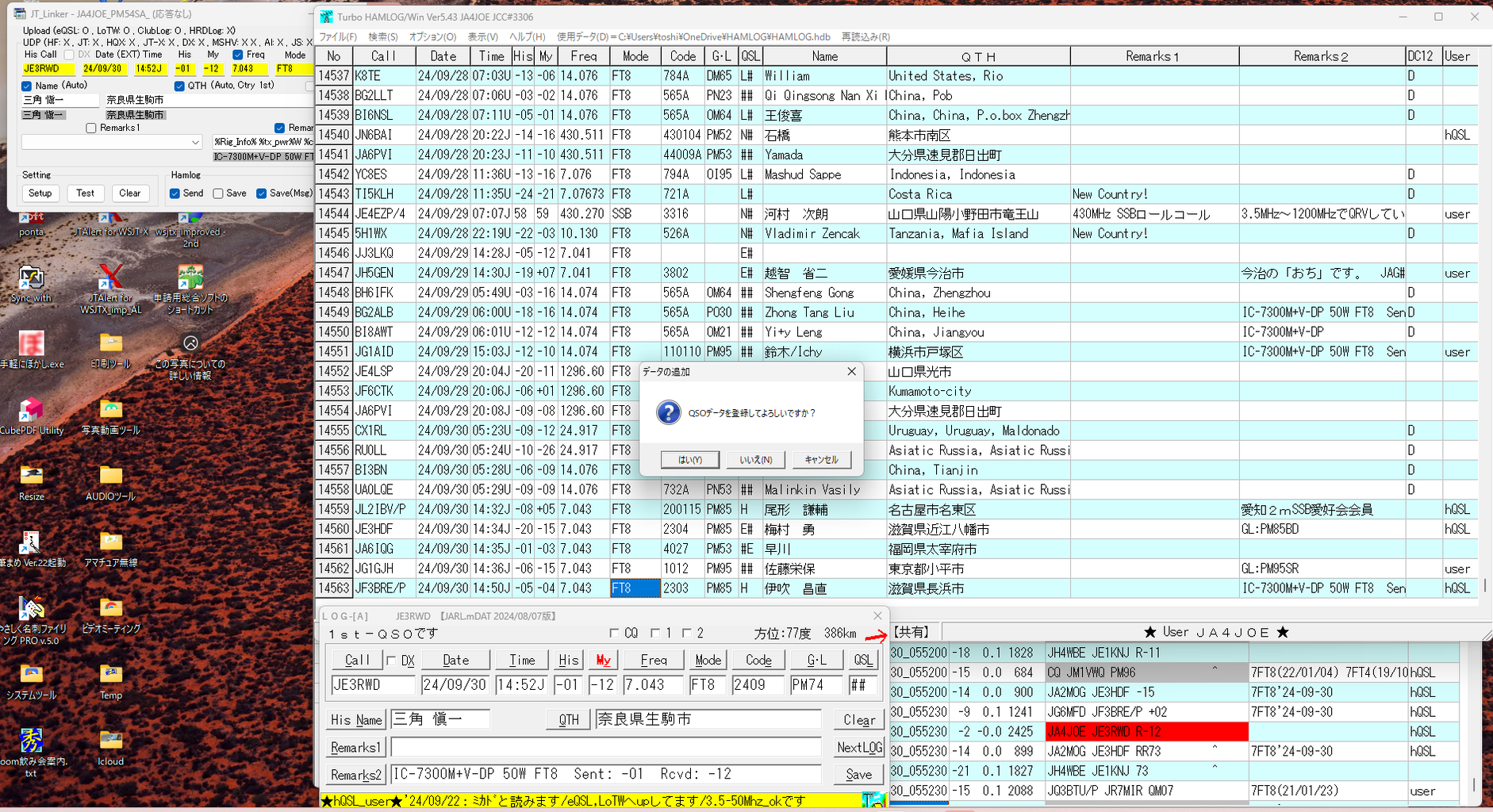The height and width of the screenshot is (812, 1493).
Task: Close the データの追加 dialog
Action: tap(851, 371)
